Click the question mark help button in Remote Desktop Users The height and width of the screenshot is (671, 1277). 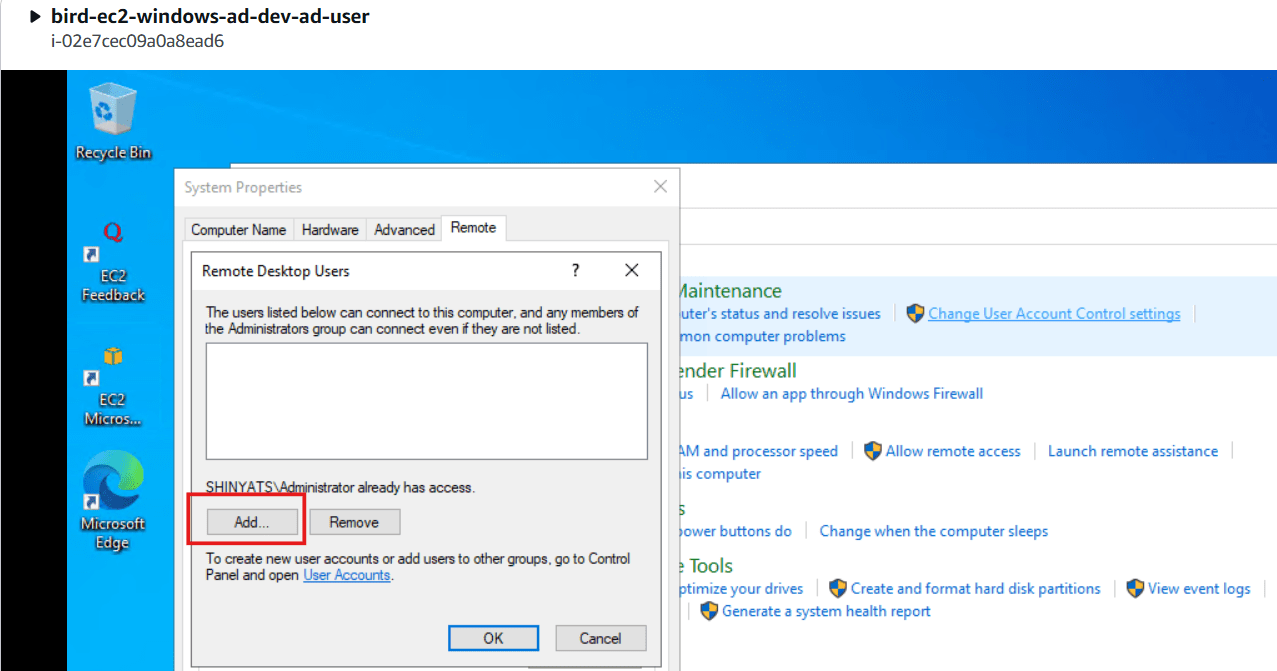pyautogui.click(x=575, y=270)
